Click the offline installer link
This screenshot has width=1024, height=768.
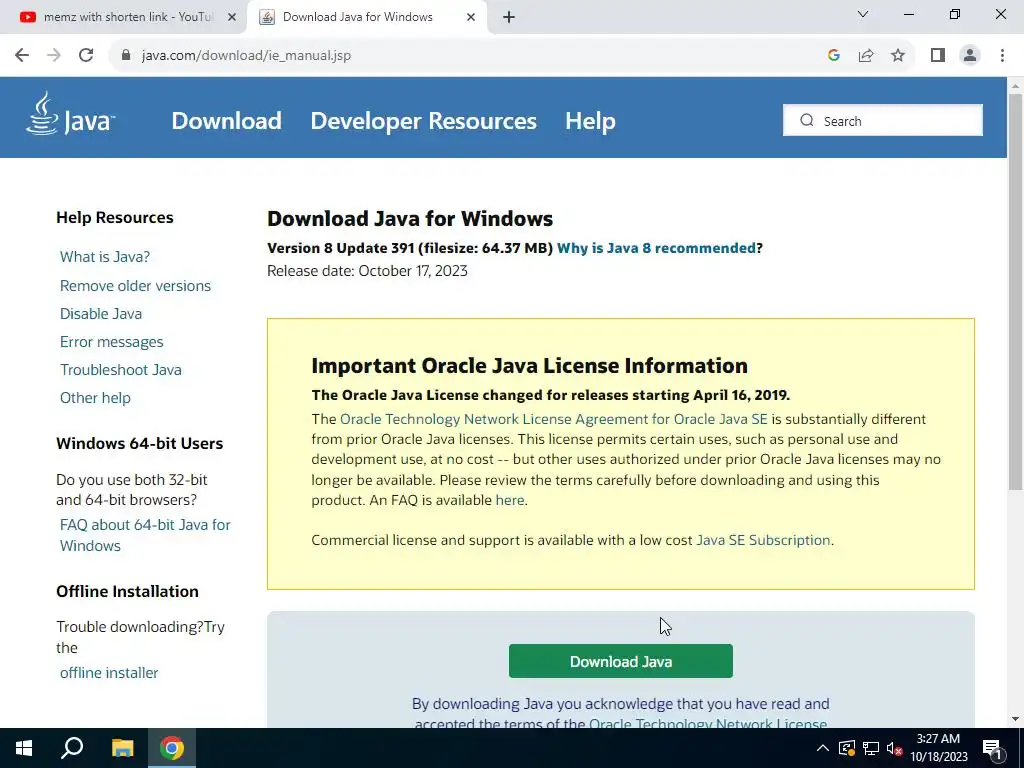pyautogui.click(x=109, y=673)
